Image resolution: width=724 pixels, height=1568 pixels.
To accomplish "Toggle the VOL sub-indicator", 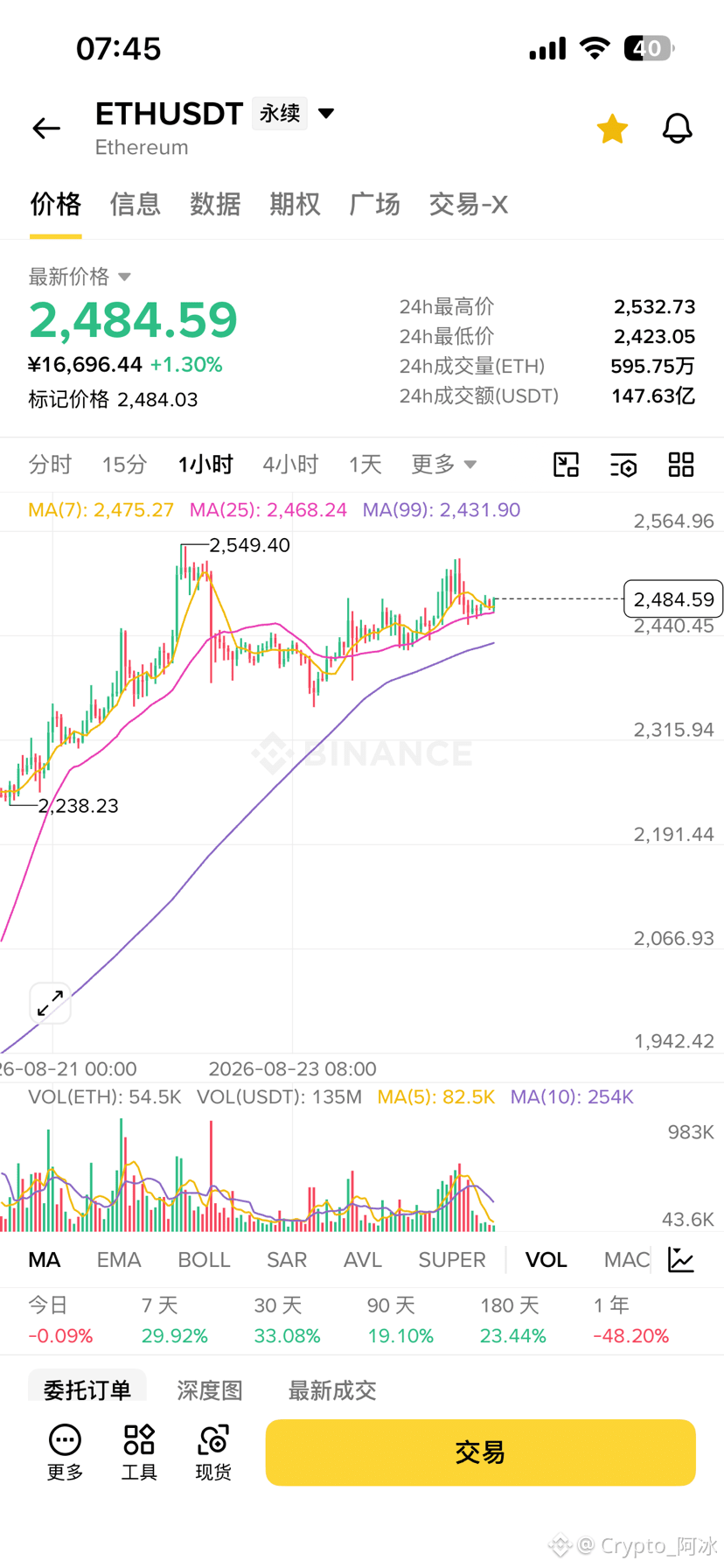I will click(x=546, y=1259).
